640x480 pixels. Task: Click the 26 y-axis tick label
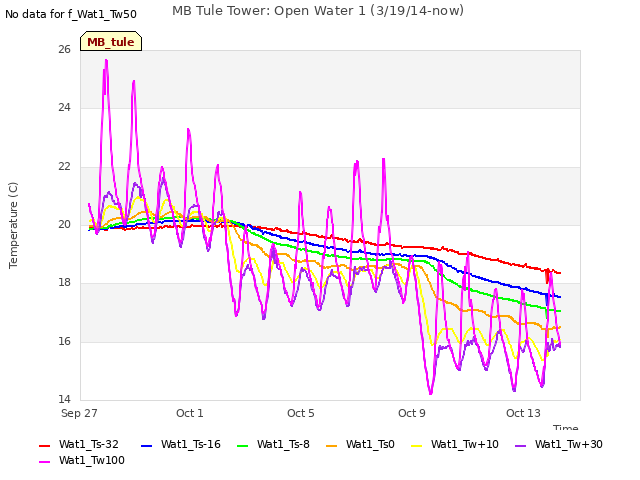click(x=64, y=49)
